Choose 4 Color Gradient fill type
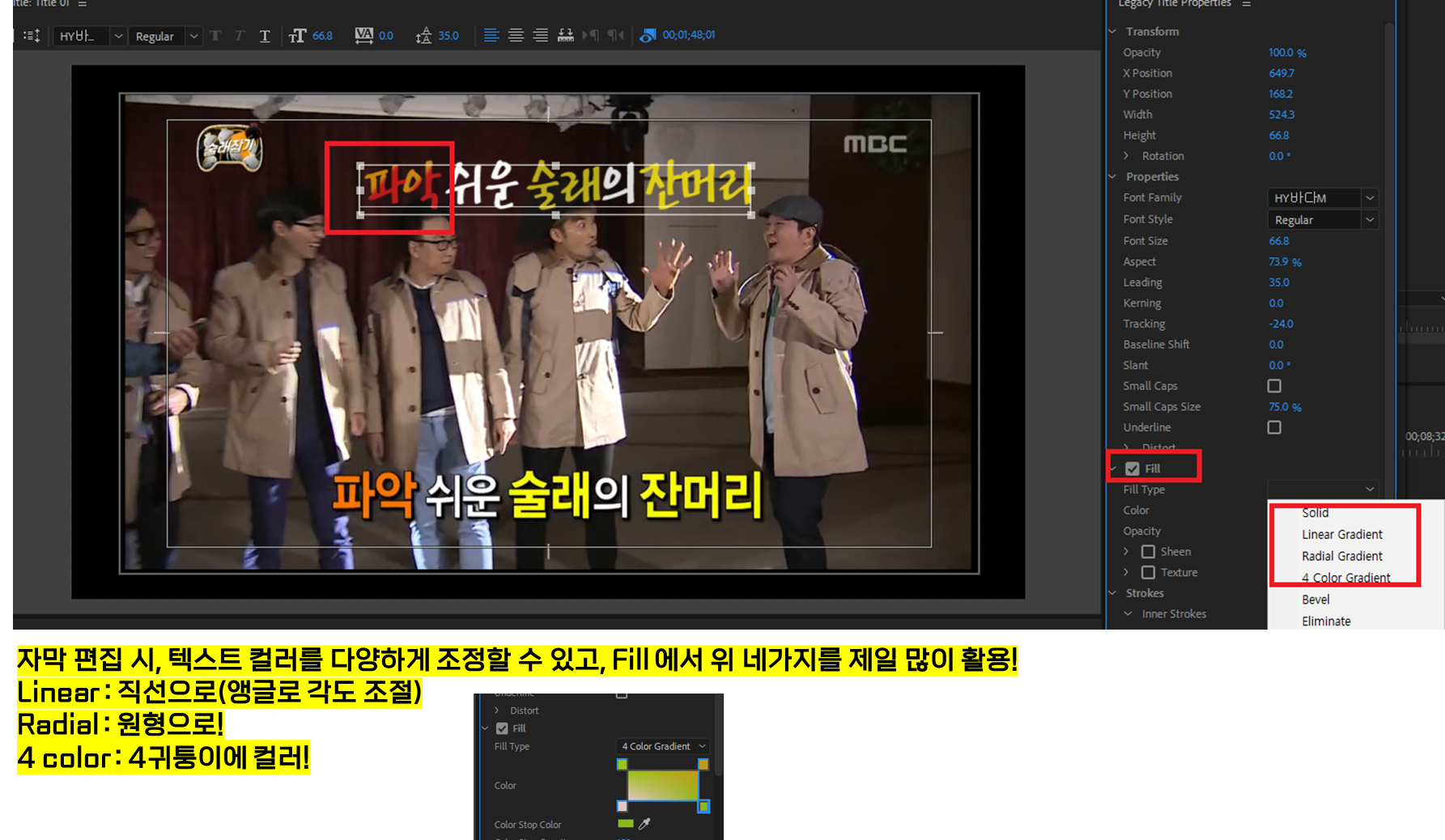This screenshot has height=840, width=1445. pos(1346,578)
